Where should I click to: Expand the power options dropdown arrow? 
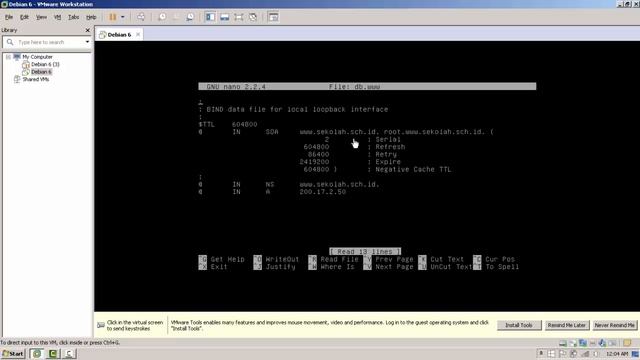122,17
